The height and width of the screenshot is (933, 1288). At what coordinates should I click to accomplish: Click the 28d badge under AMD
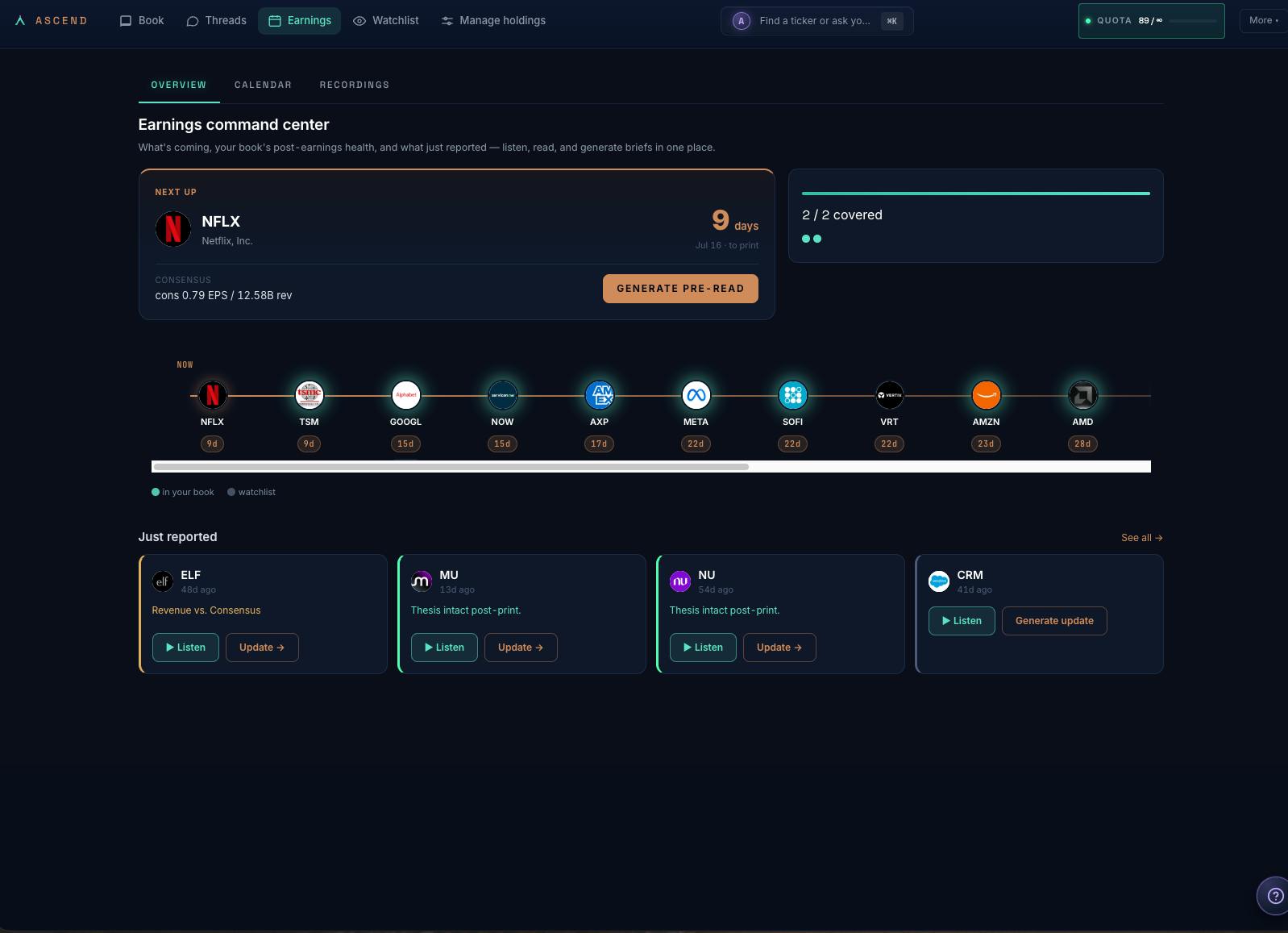1083,444
